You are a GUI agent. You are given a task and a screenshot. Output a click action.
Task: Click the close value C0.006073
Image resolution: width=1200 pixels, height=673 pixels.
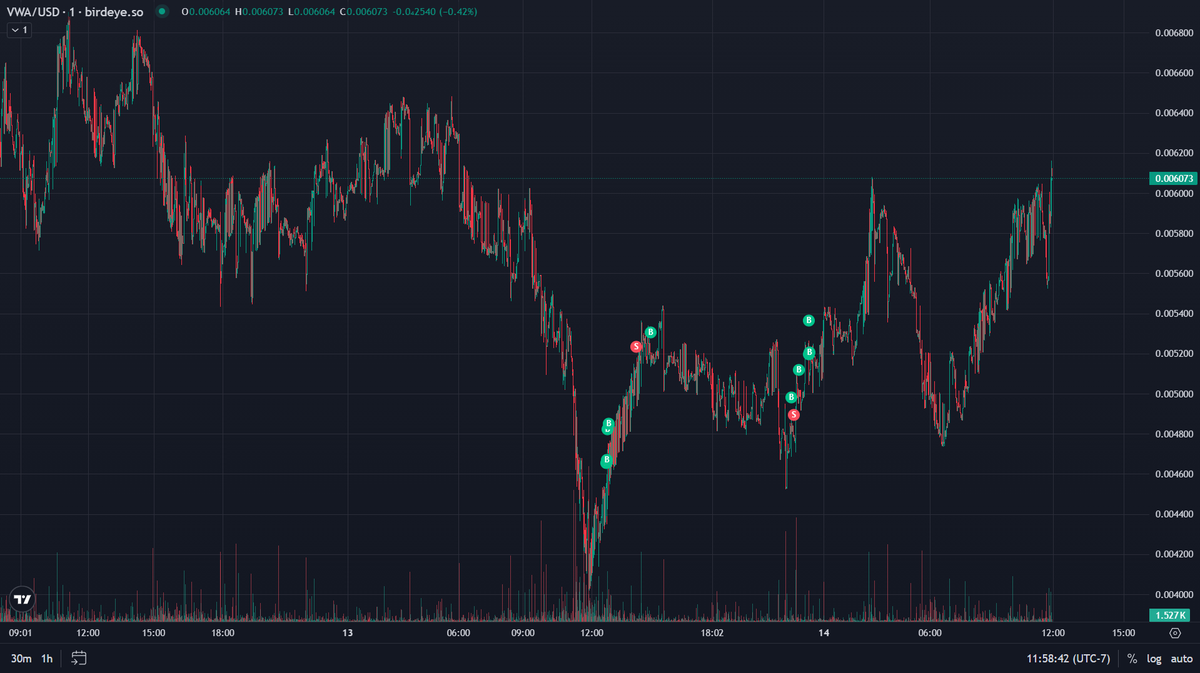[x=364, y=12]
